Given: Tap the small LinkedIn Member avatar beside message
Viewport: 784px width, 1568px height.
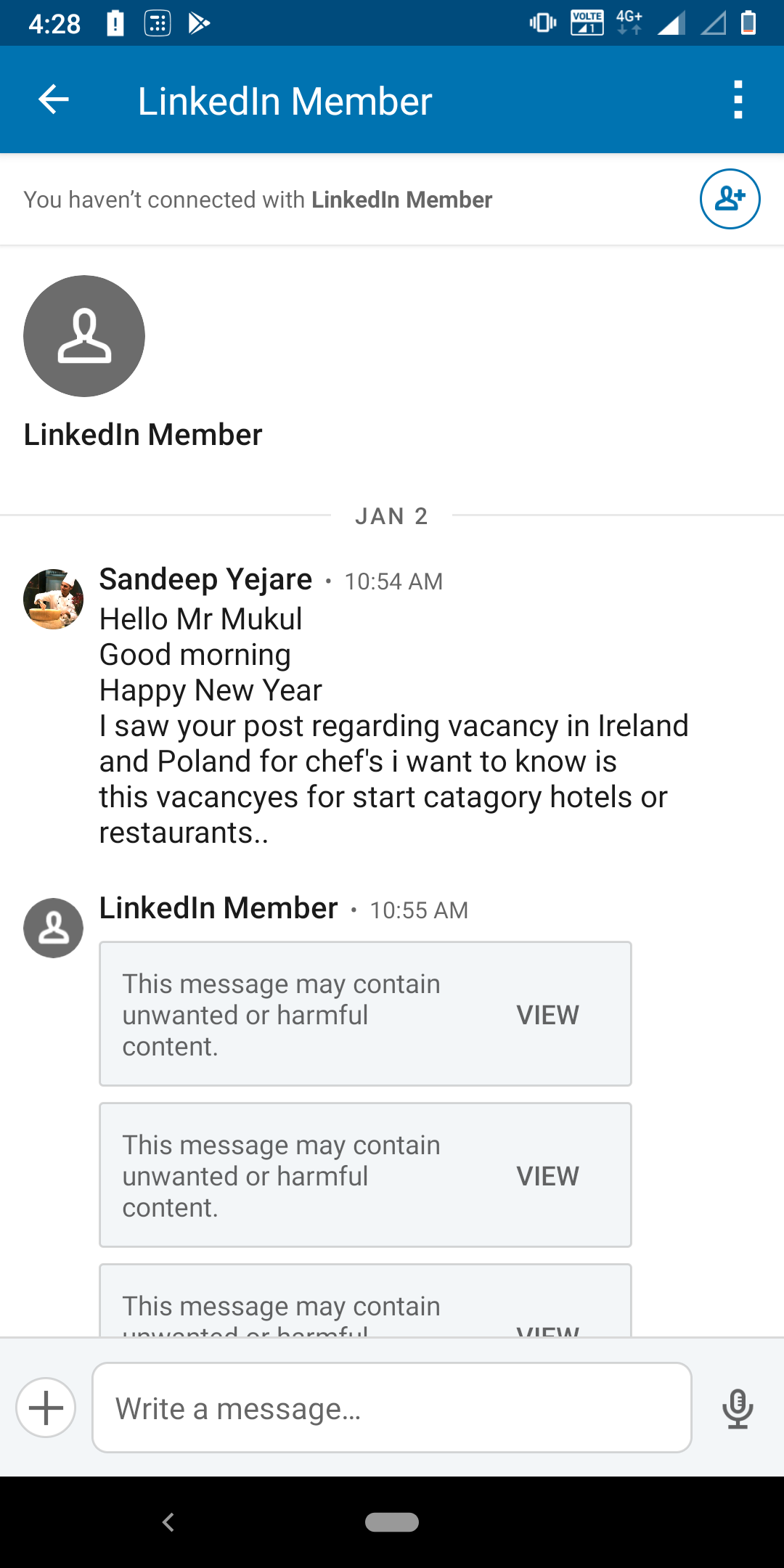Looking at the screenshot, I should pyautogui.click(x=53, y=928).
